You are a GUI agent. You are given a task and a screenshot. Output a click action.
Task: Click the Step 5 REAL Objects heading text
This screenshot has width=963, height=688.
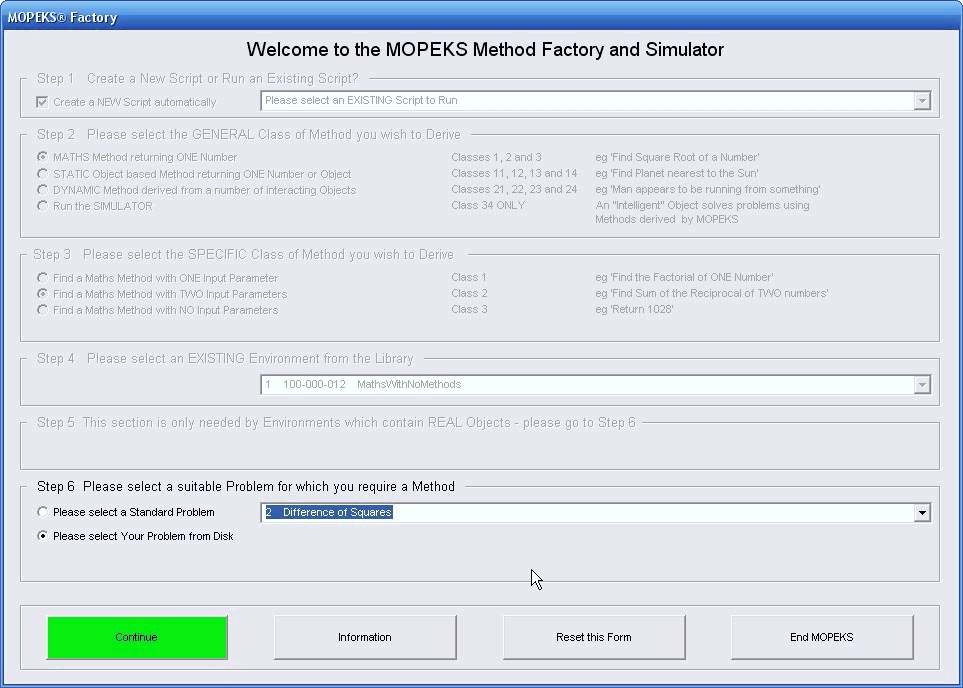(x=336, y=423)
